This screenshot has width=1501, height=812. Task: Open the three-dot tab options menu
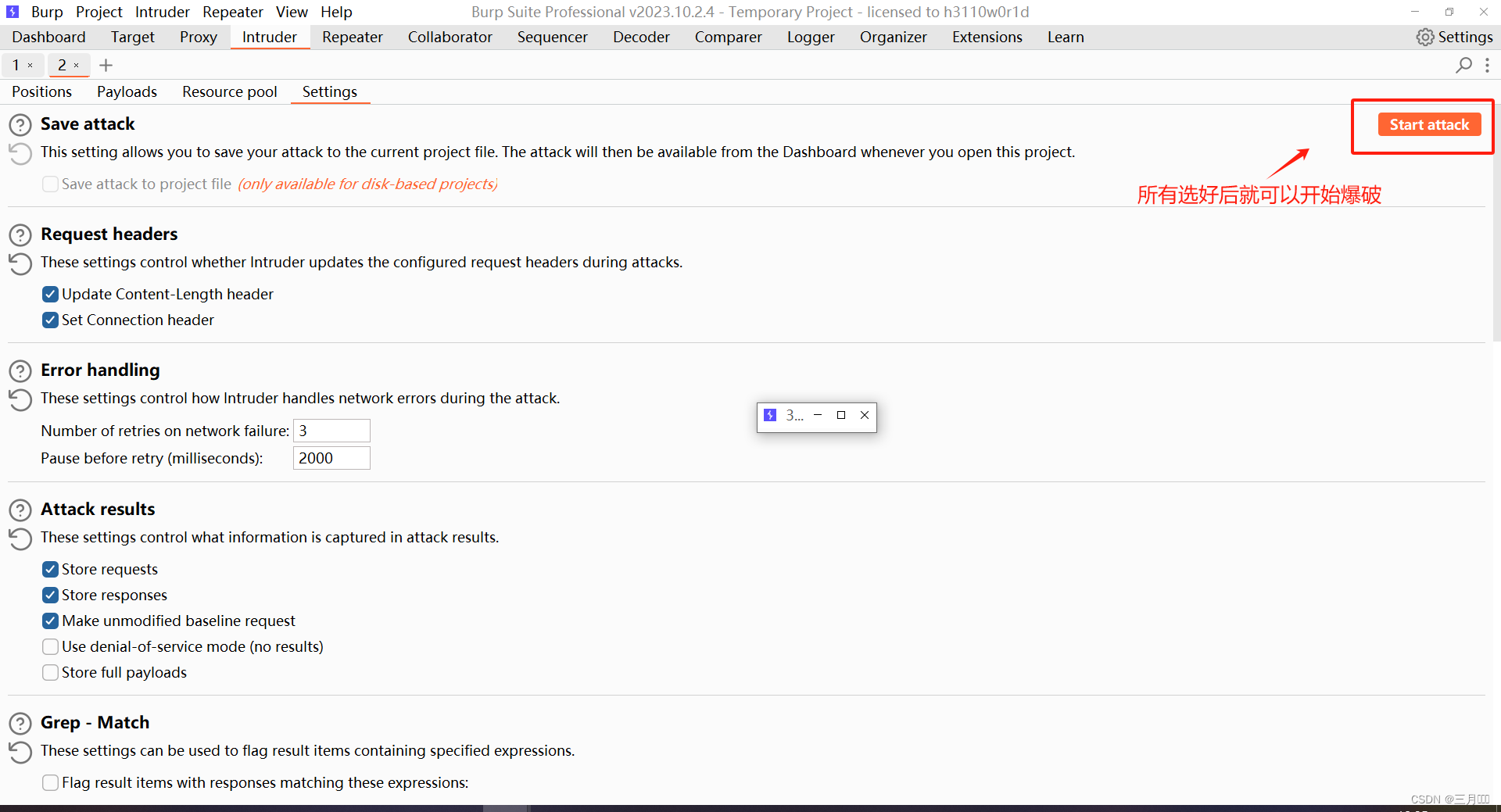tap(1487, 66)
